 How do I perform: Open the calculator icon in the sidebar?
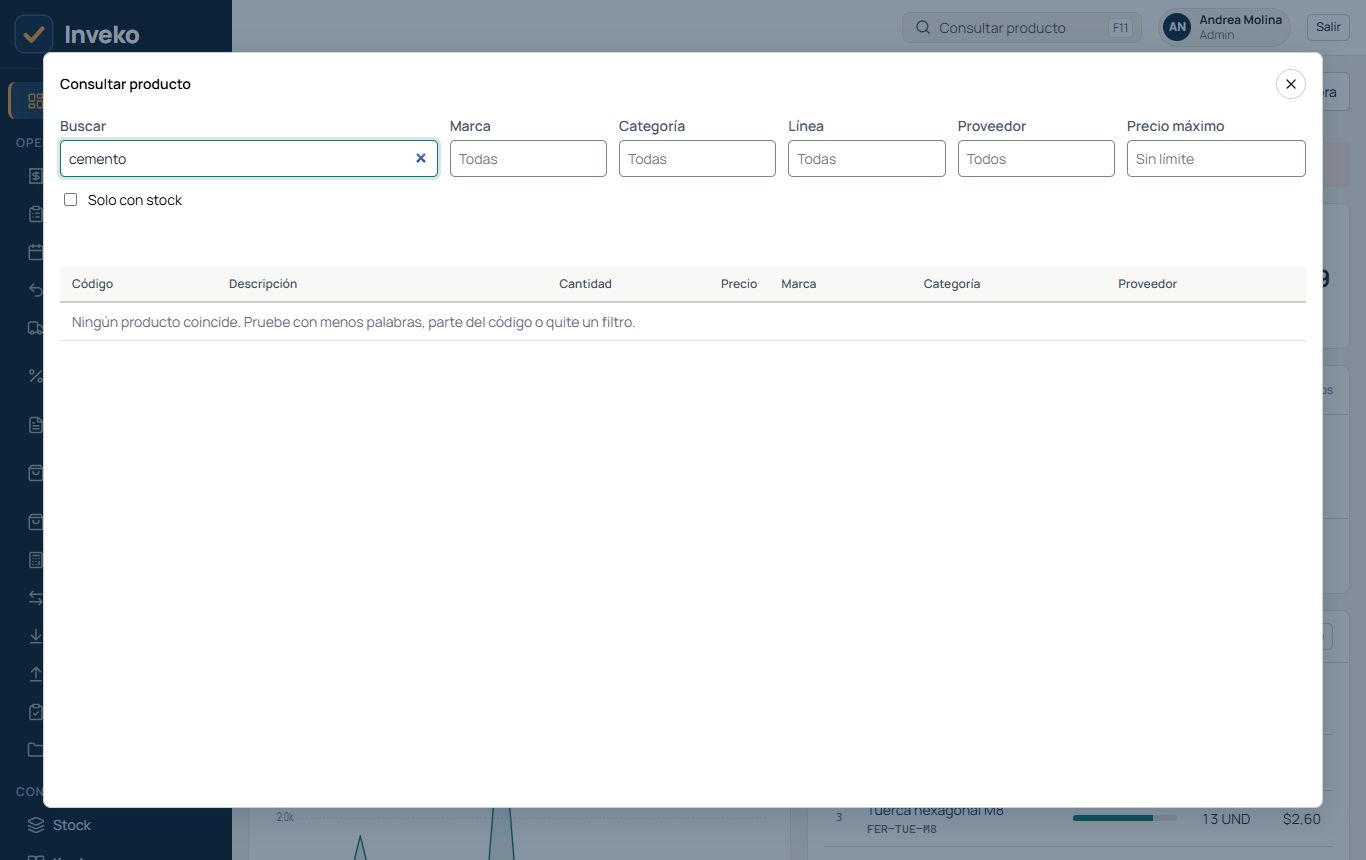tap(35, 560)
